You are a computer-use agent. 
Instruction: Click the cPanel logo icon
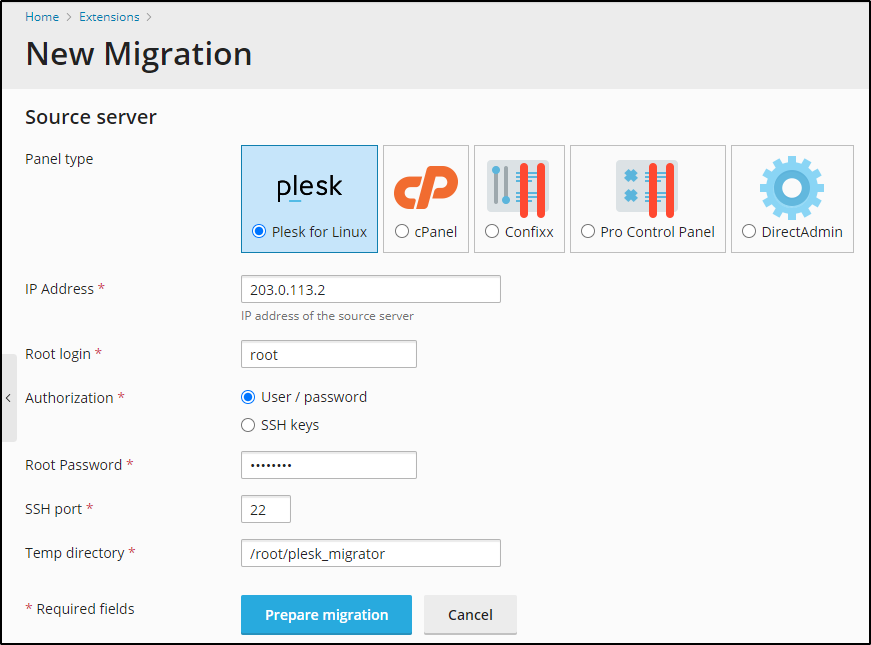click(x=425, y=187)
